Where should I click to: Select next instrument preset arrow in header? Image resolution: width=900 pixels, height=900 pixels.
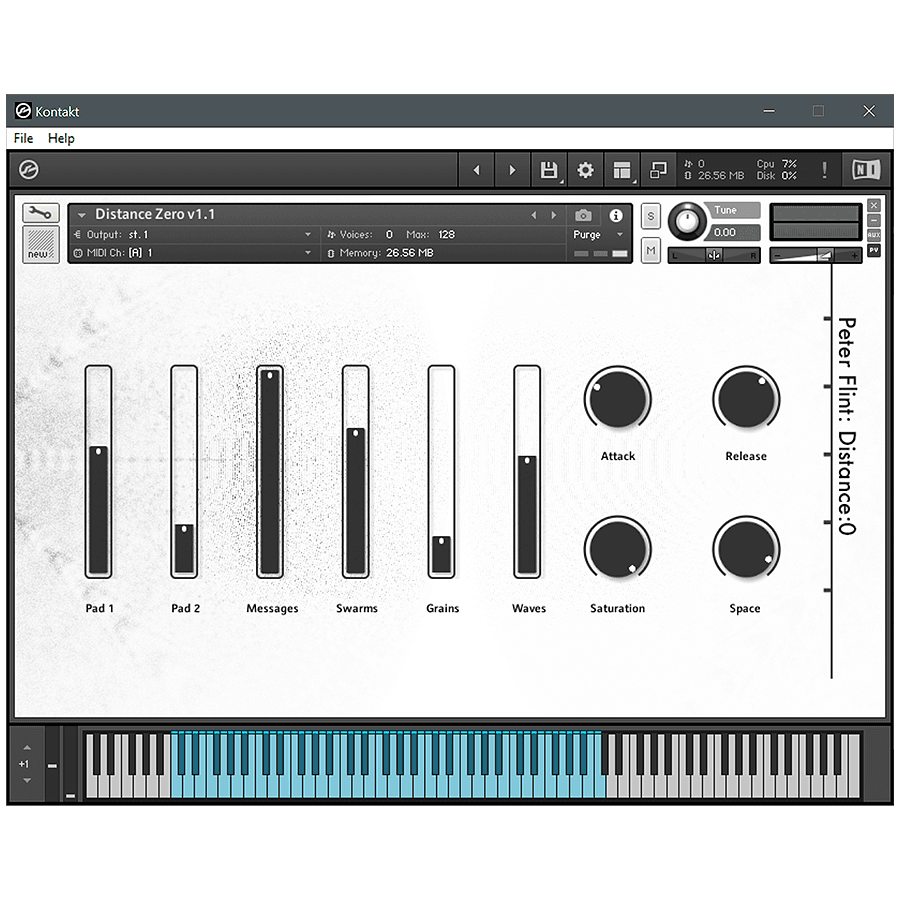pos(553,215)
